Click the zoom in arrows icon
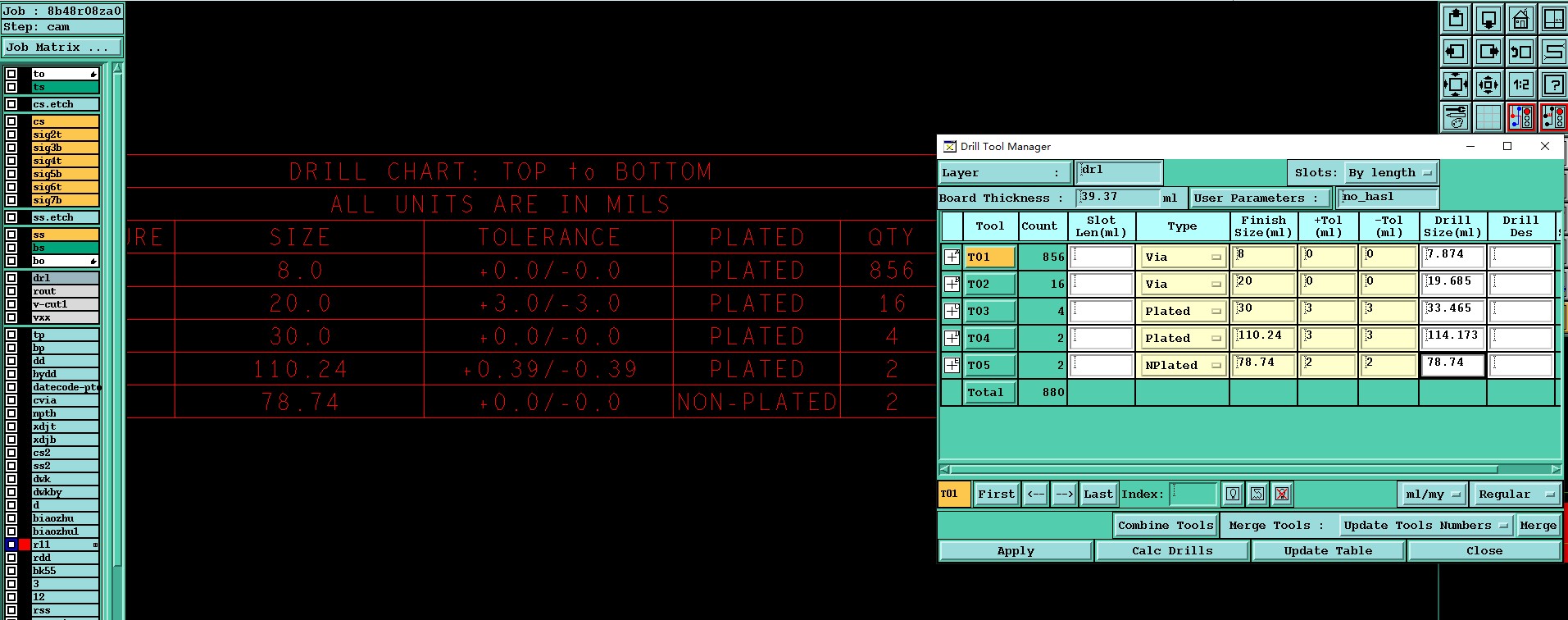The image size is (1568, 620). pos(1456,84)
